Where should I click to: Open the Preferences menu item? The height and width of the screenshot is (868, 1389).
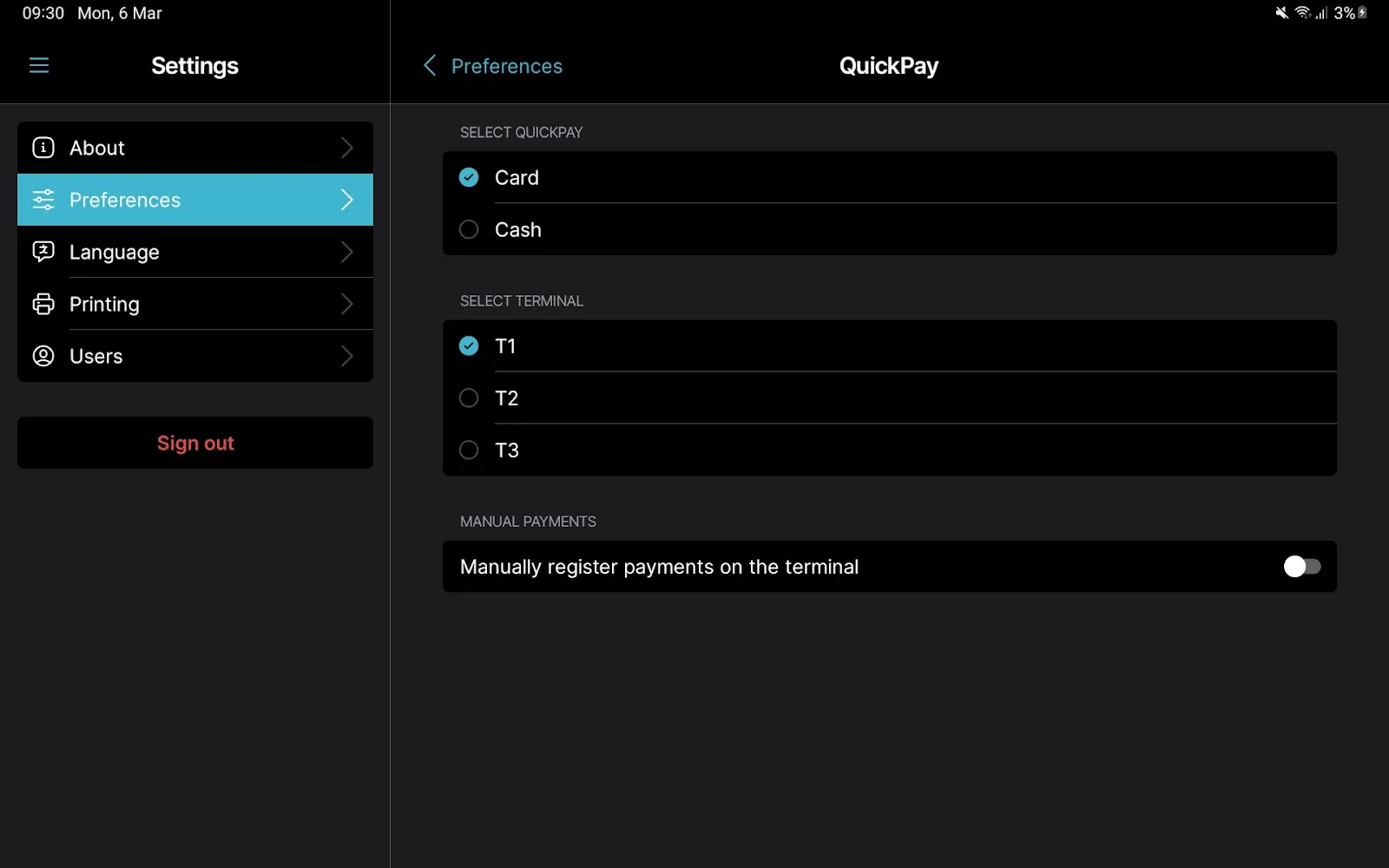click(194, 200)
